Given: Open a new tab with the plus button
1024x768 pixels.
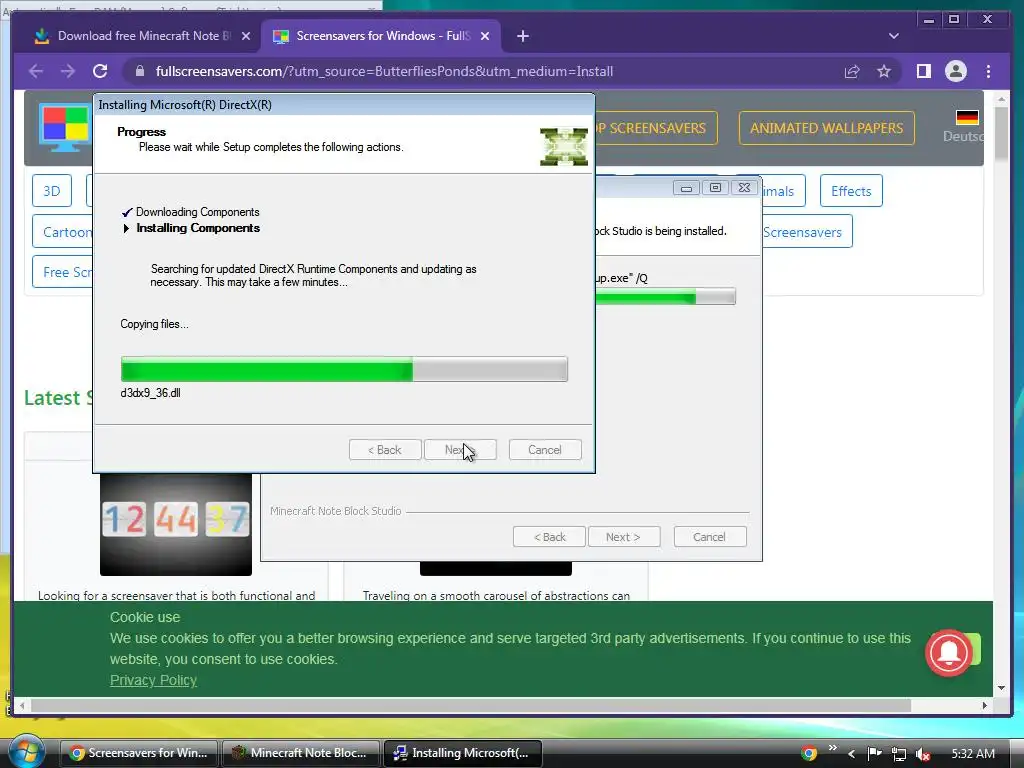Looking at the screenshot, I should pyautogui.click(x=522, y=36).
